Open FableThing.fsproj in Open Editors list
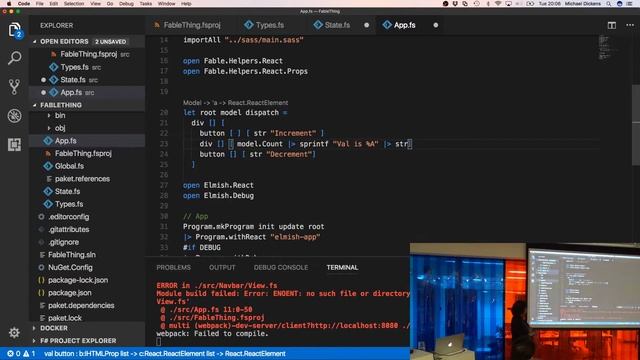The image size is (640, 360). tap(88, 54)
